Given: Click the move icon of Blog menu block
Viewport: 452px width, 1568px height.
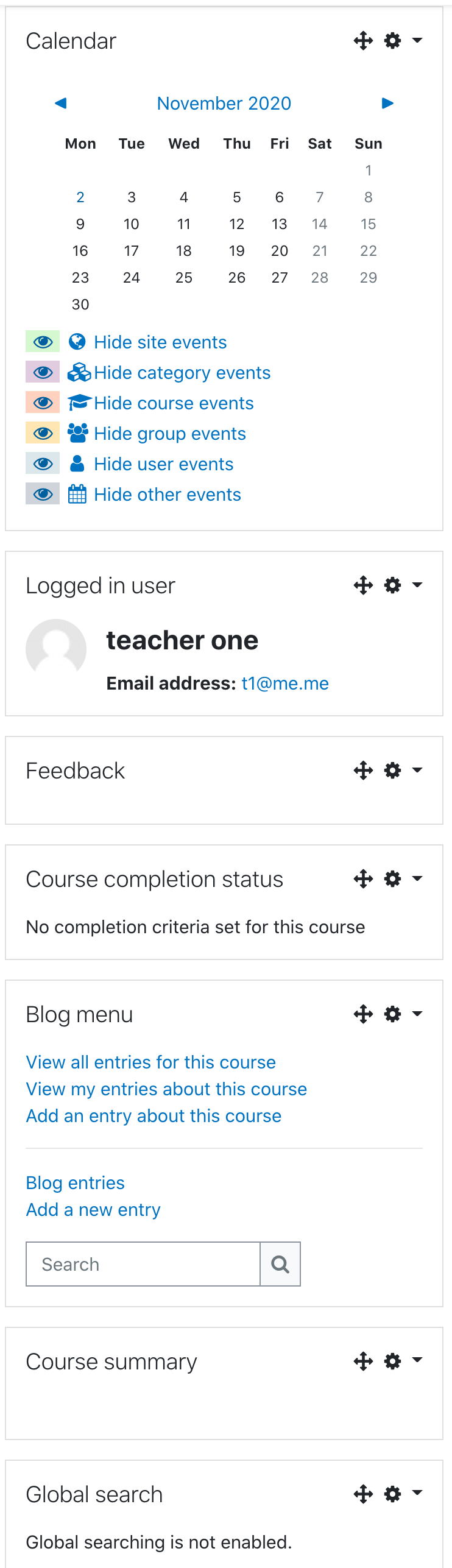Looking at the screenshot, I should (364, 1014).
